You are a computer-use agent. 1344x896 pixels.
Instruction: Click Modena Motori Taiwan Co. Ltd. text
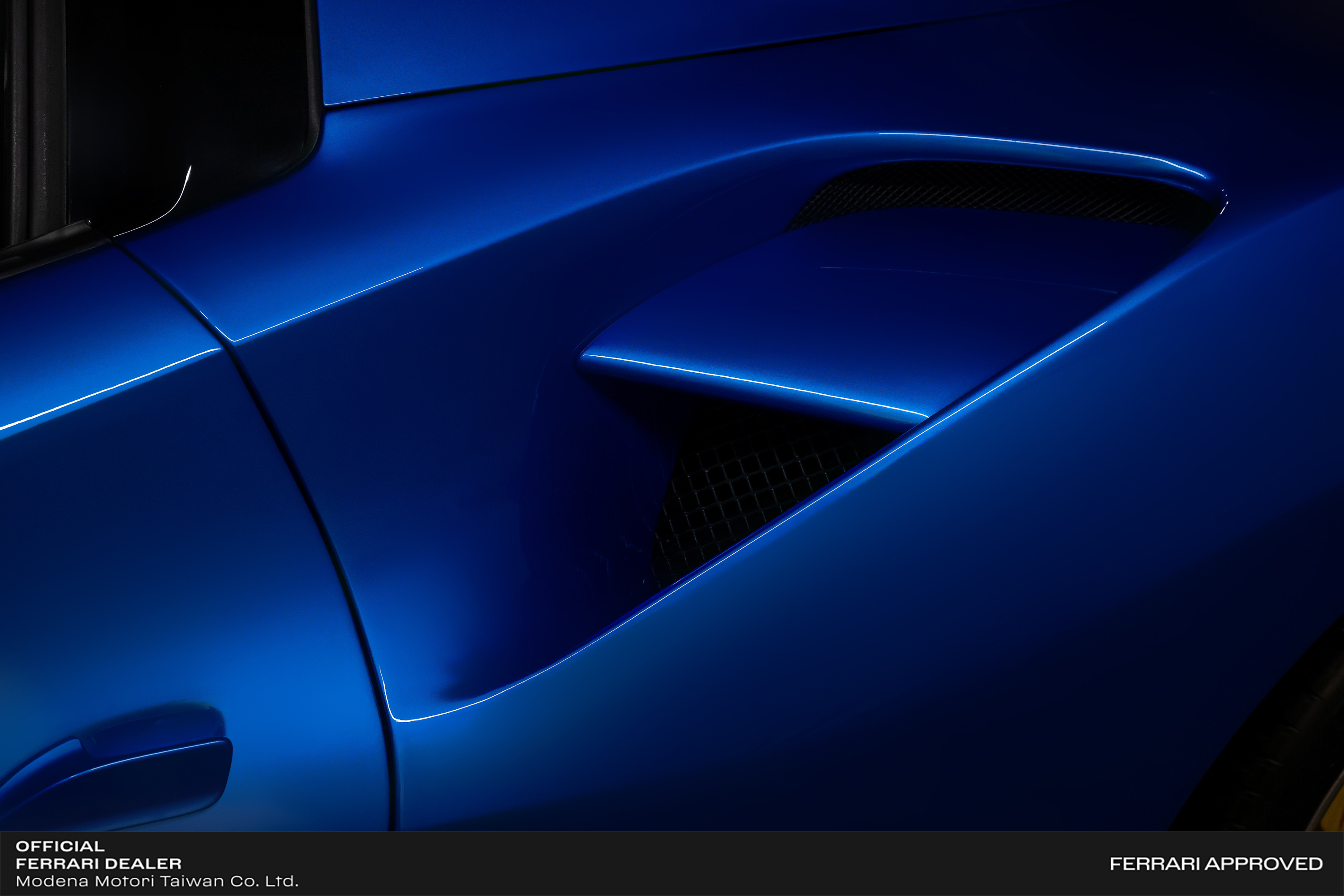(156, 881)
